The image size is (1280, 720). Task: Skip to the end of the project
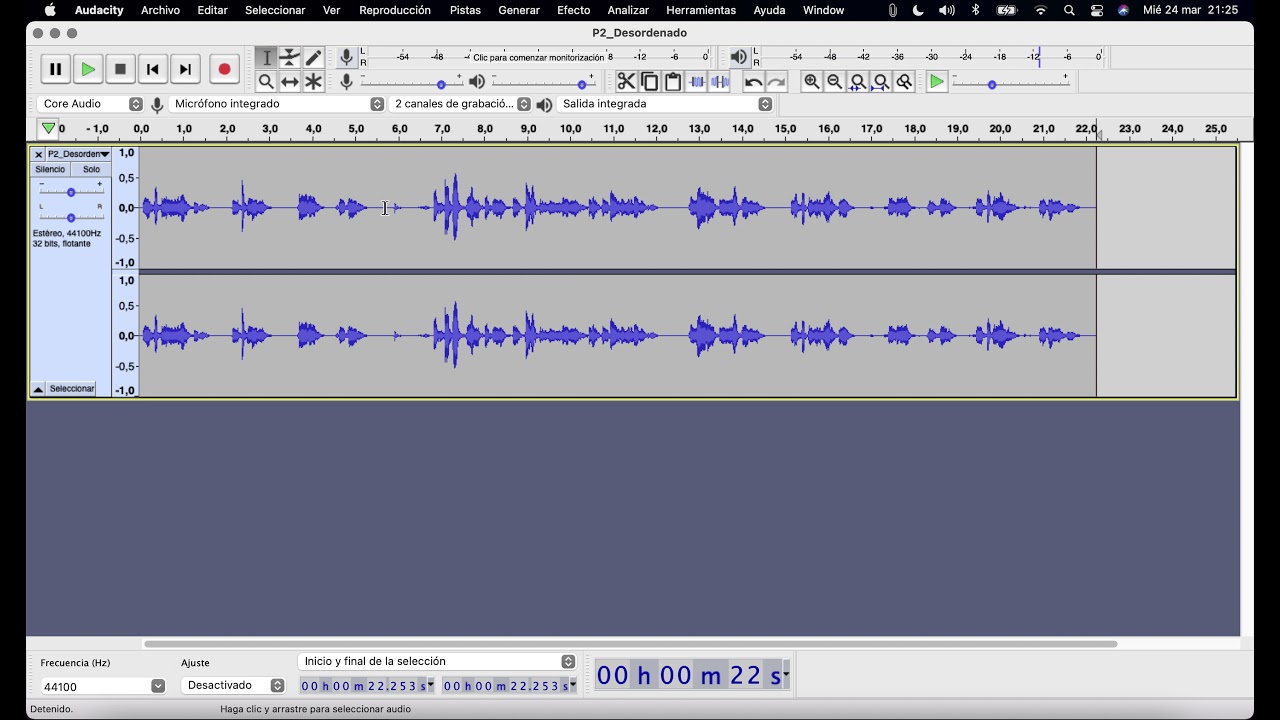tap(185, 69)
